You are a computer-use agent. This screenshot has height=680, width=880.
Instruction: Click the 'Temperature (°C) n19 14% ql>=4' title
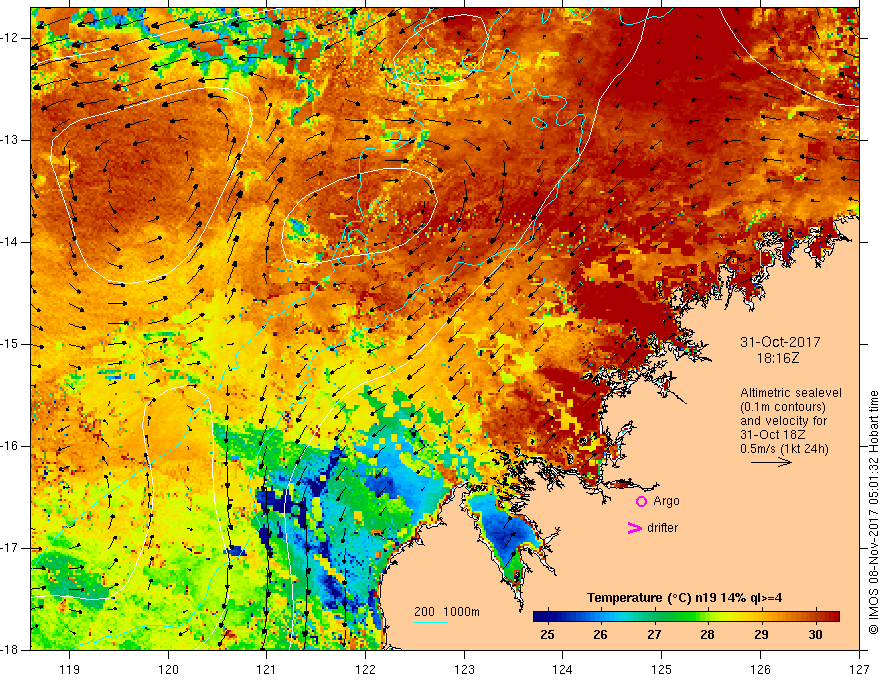pos(685,598)
